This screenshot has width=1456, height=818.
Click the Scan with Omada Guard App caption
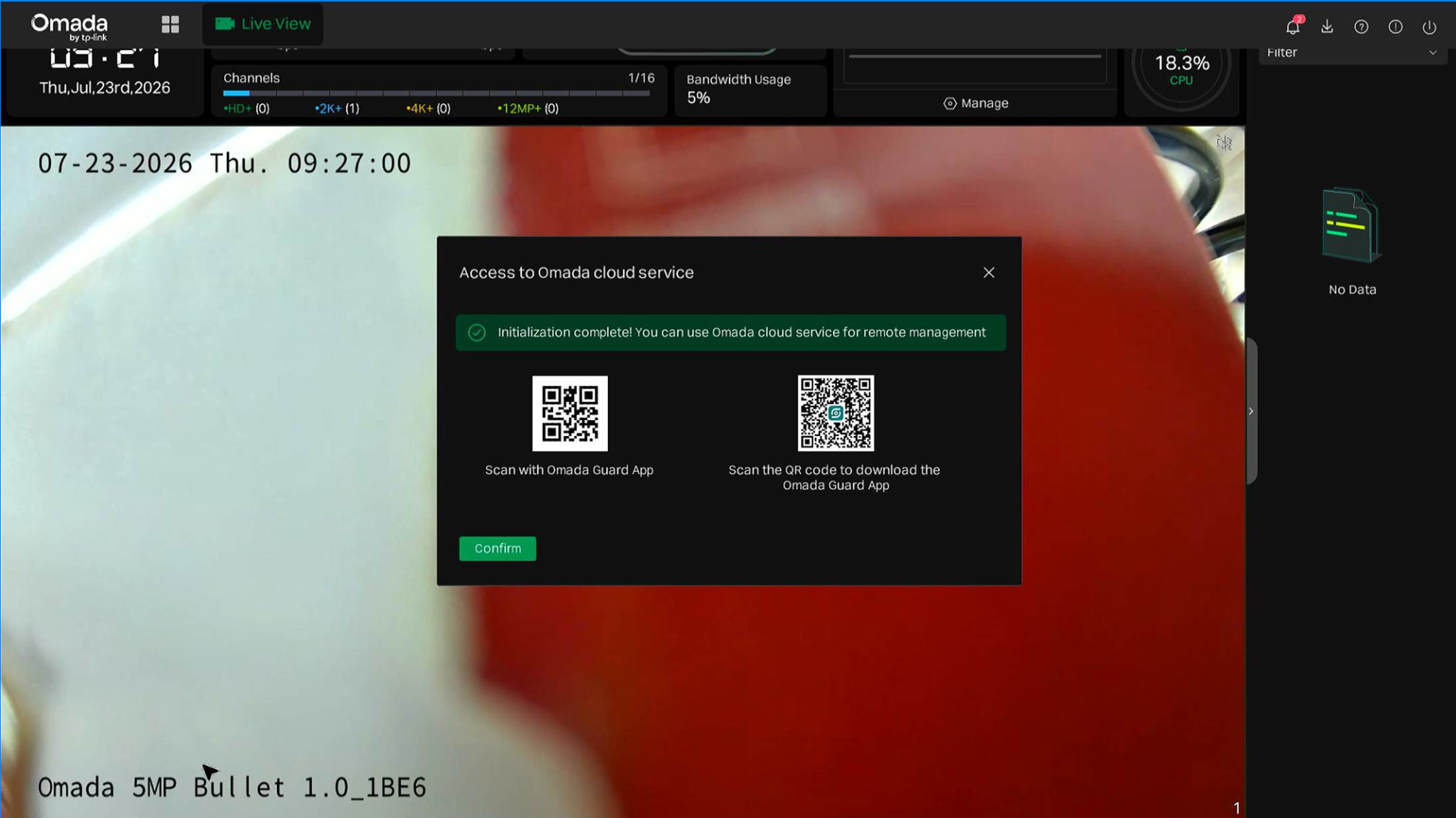click(569, 470)
